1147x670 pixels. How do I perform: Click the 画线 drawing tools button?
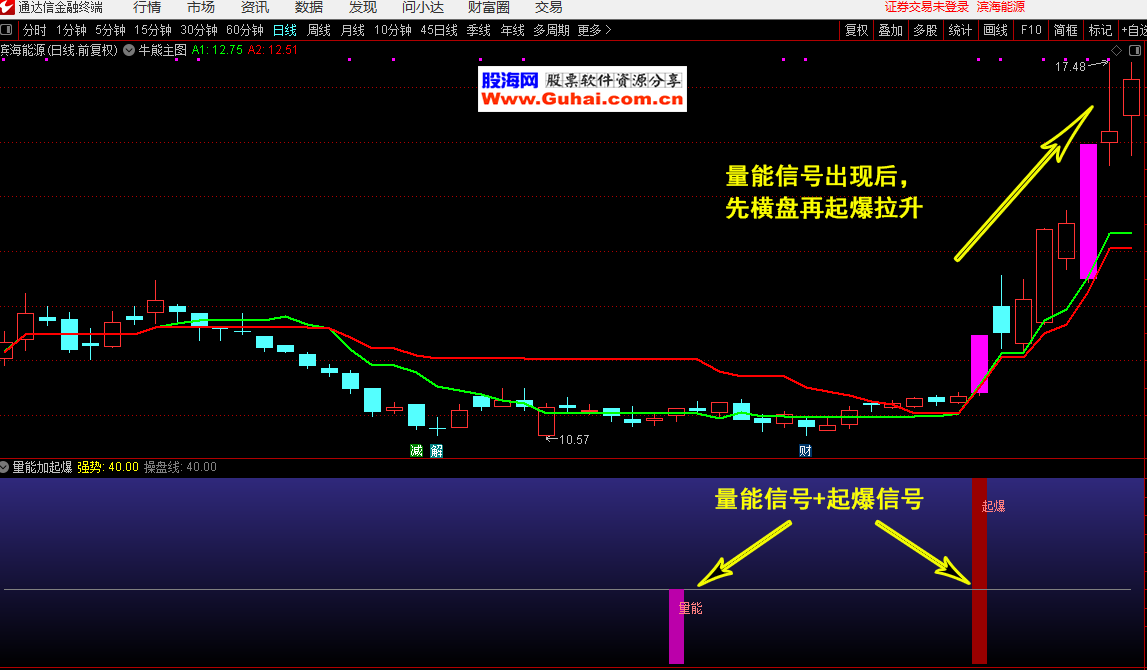coord(995,30)
